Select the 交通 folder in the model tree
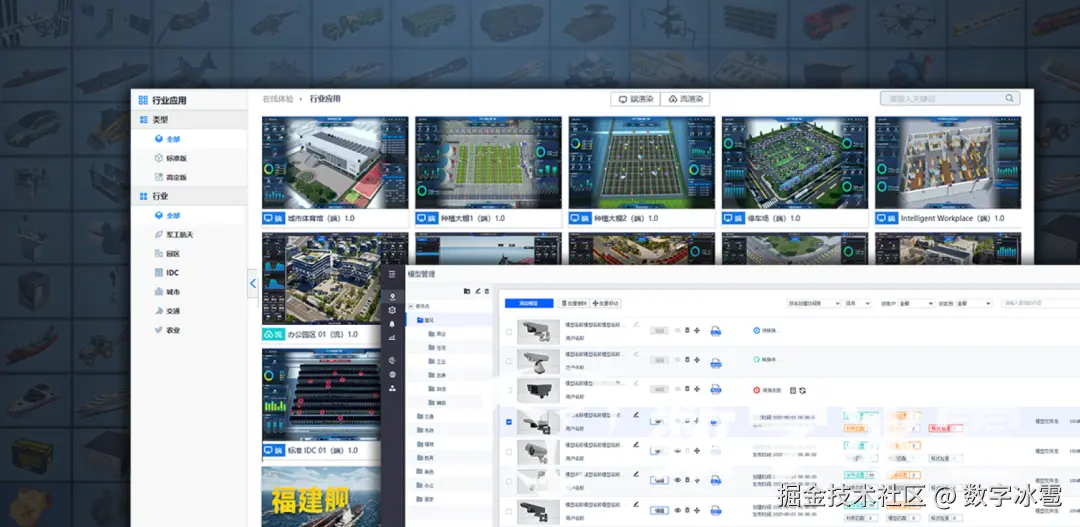Viewport: 1080px width, 527px height. 425,417
